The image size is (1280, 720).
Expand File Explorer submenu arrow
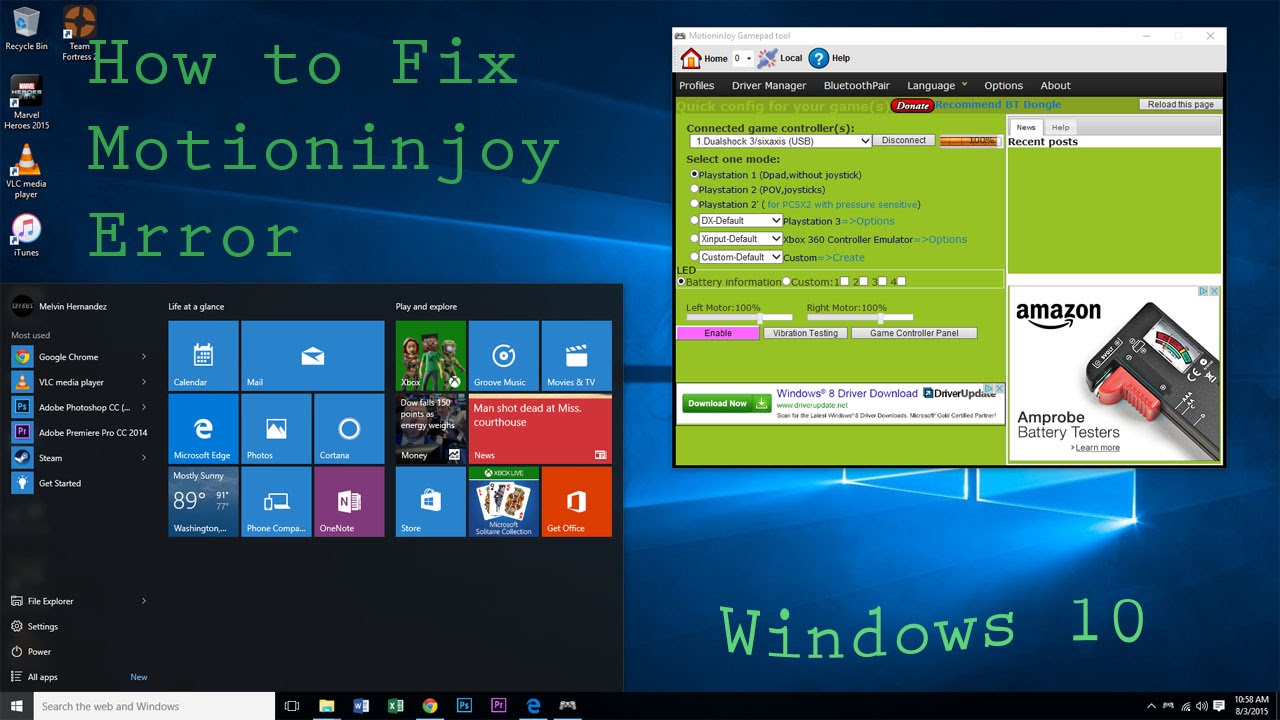144,601
